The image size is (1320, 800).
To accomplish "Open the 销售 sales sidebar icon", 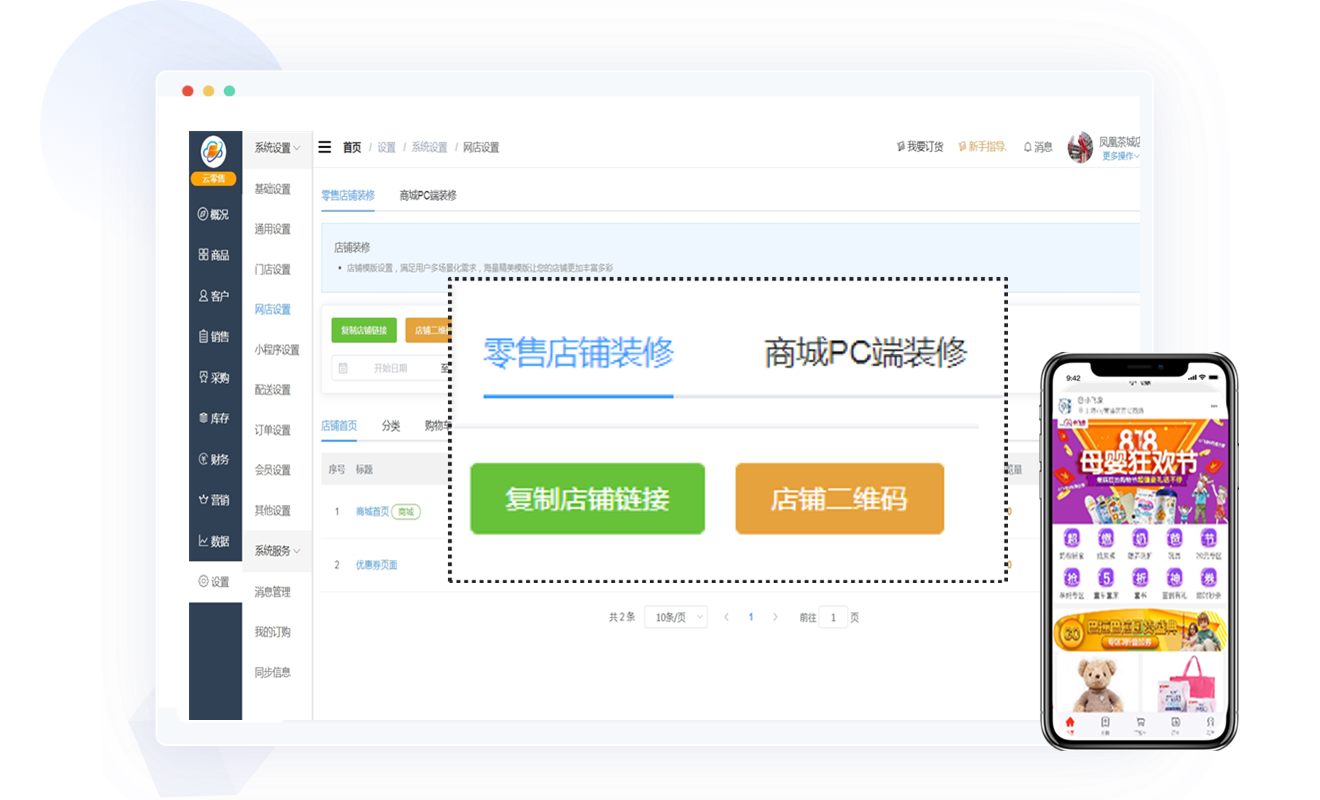I will (x=203, y=337).
